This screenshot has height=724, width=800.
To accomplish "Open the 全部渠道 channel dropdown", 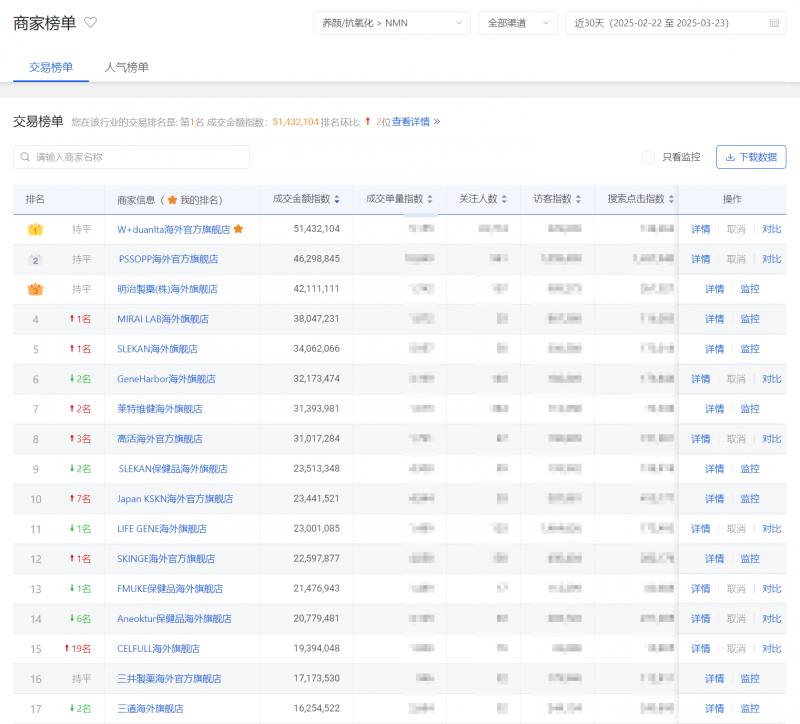I will click(518, 23).
